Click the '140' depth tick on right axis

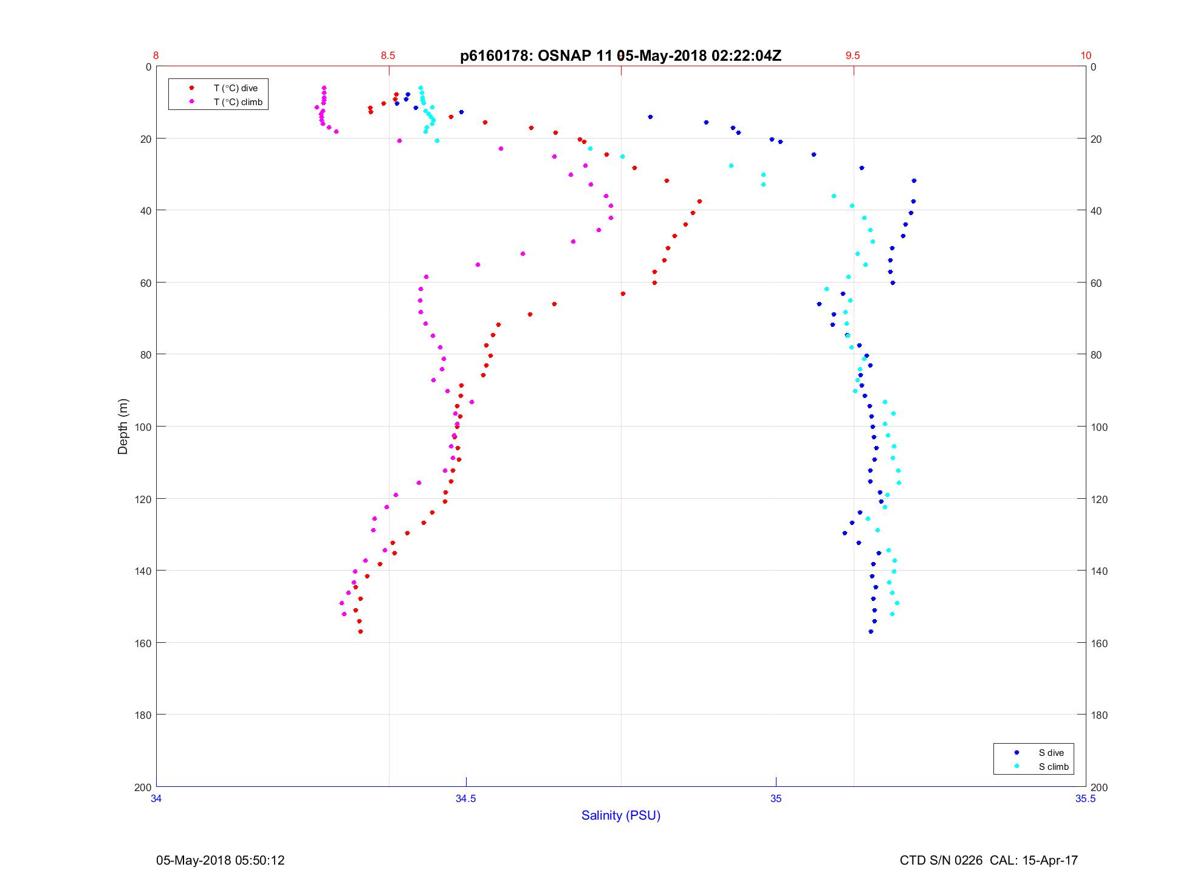[1099, 571]
